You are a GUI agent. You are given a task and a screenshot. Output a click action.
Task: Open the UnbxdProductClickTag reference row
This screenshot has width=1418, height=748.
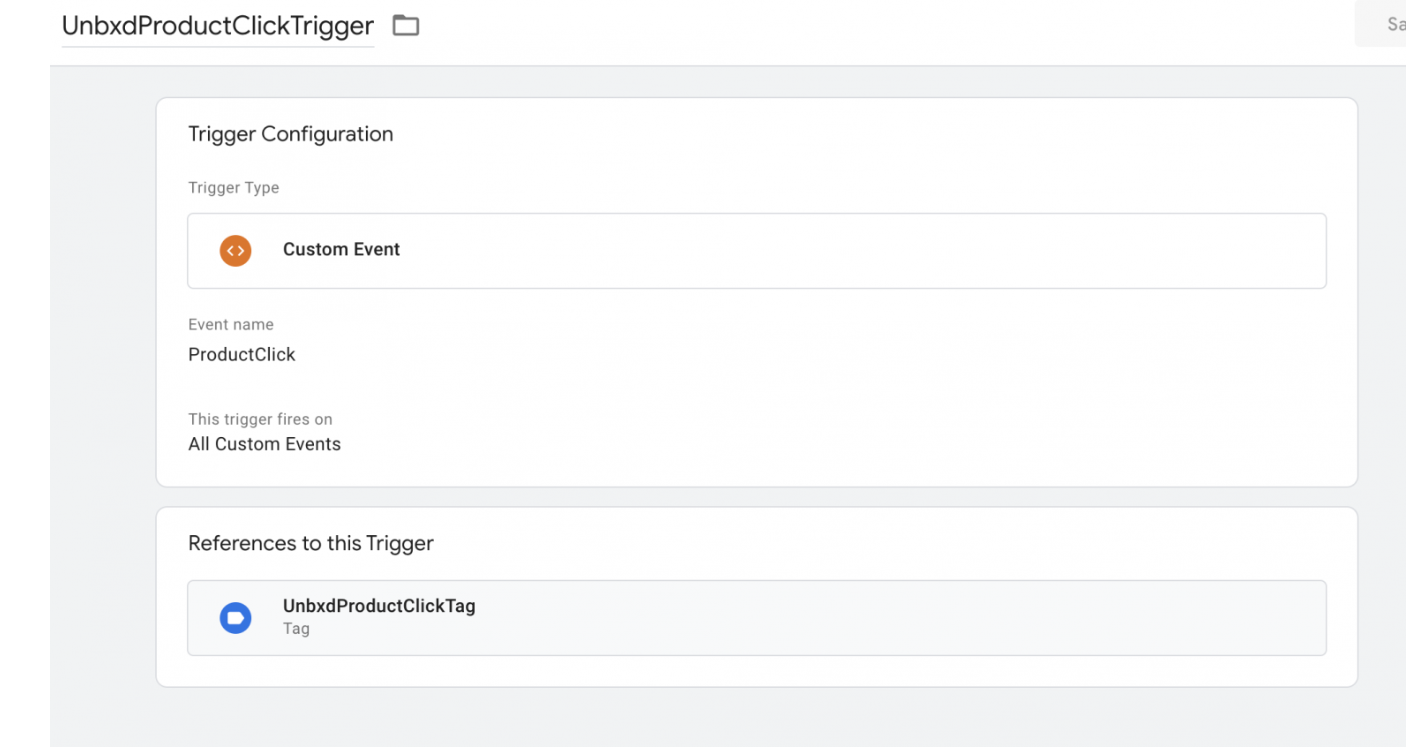(x=757, y=618)
